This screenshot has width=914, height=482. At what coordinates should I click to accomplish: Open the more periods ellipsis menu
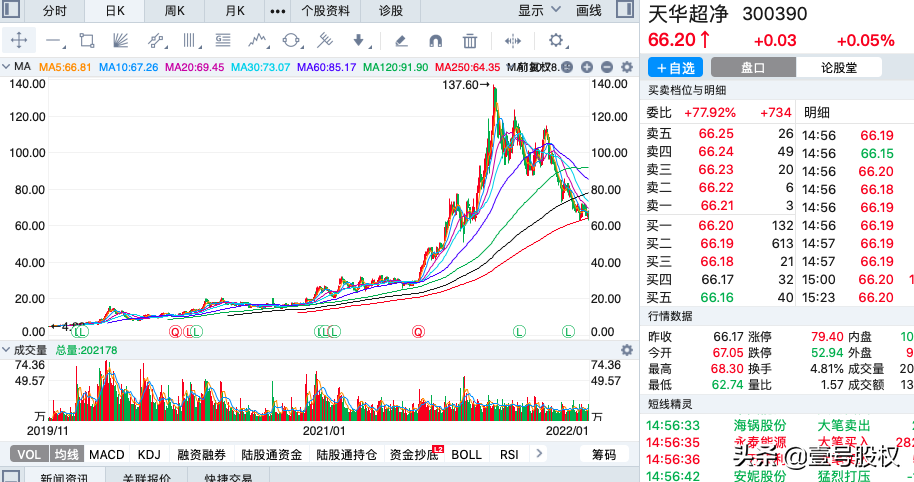click(x=278, y=11)
